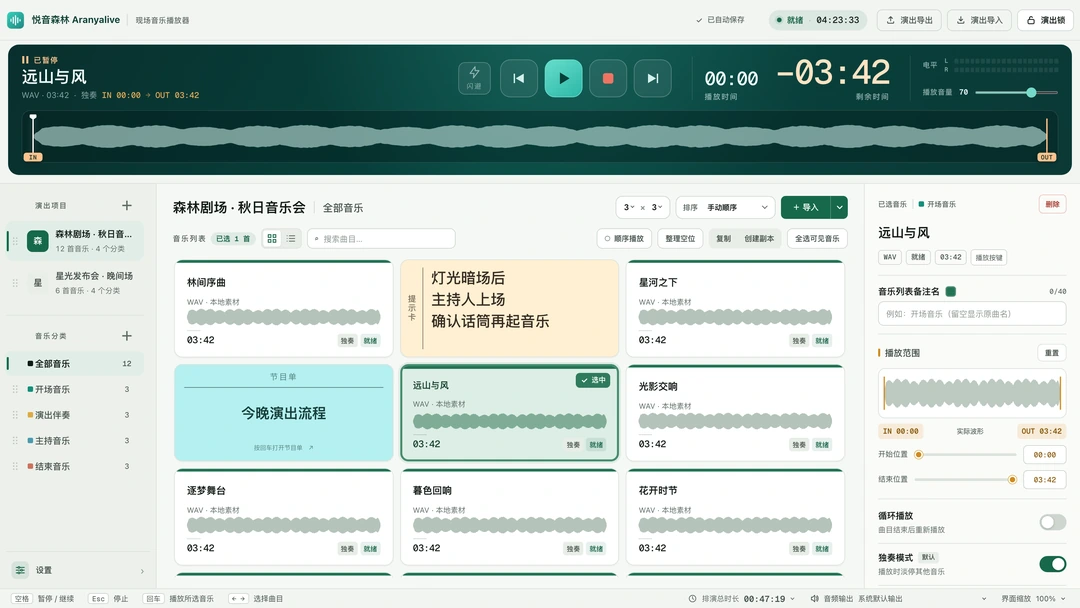The height and width of the screenshot is (608, 1080).
Task: Toggle the 顺序播放 radio option
Action: click(x=624, y=238)
